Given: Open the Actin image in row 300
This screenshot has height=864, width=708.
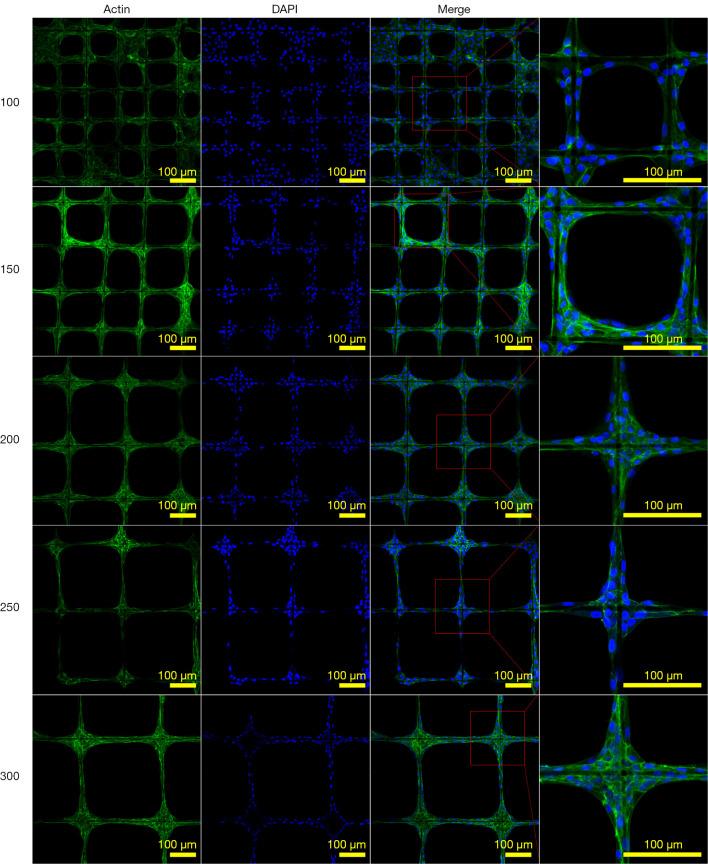Looking at the screenshot, I should [x=116, y=778].
